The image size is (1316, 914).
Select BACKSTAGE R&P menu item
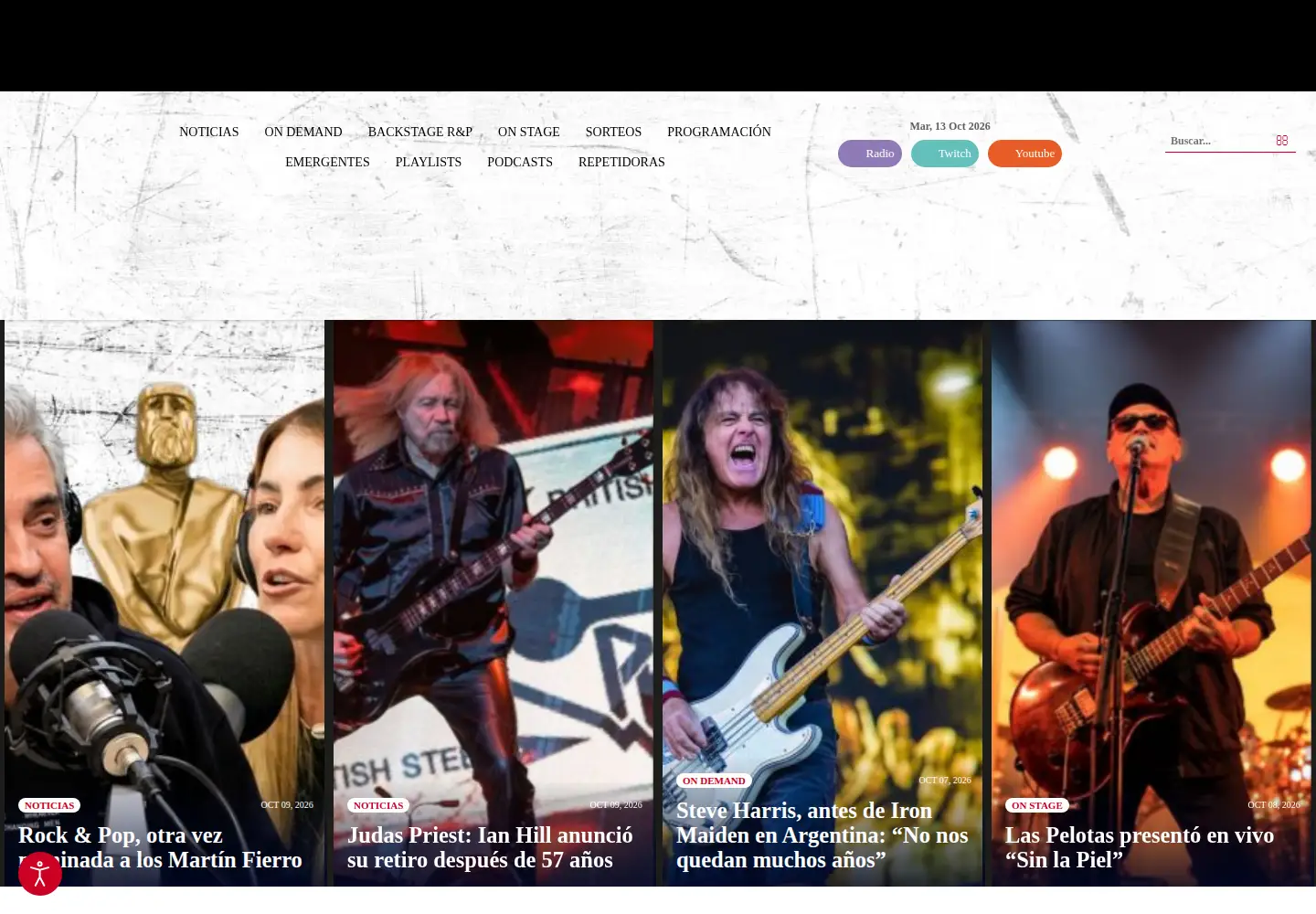pyautogui.click(x=420, y=132)
